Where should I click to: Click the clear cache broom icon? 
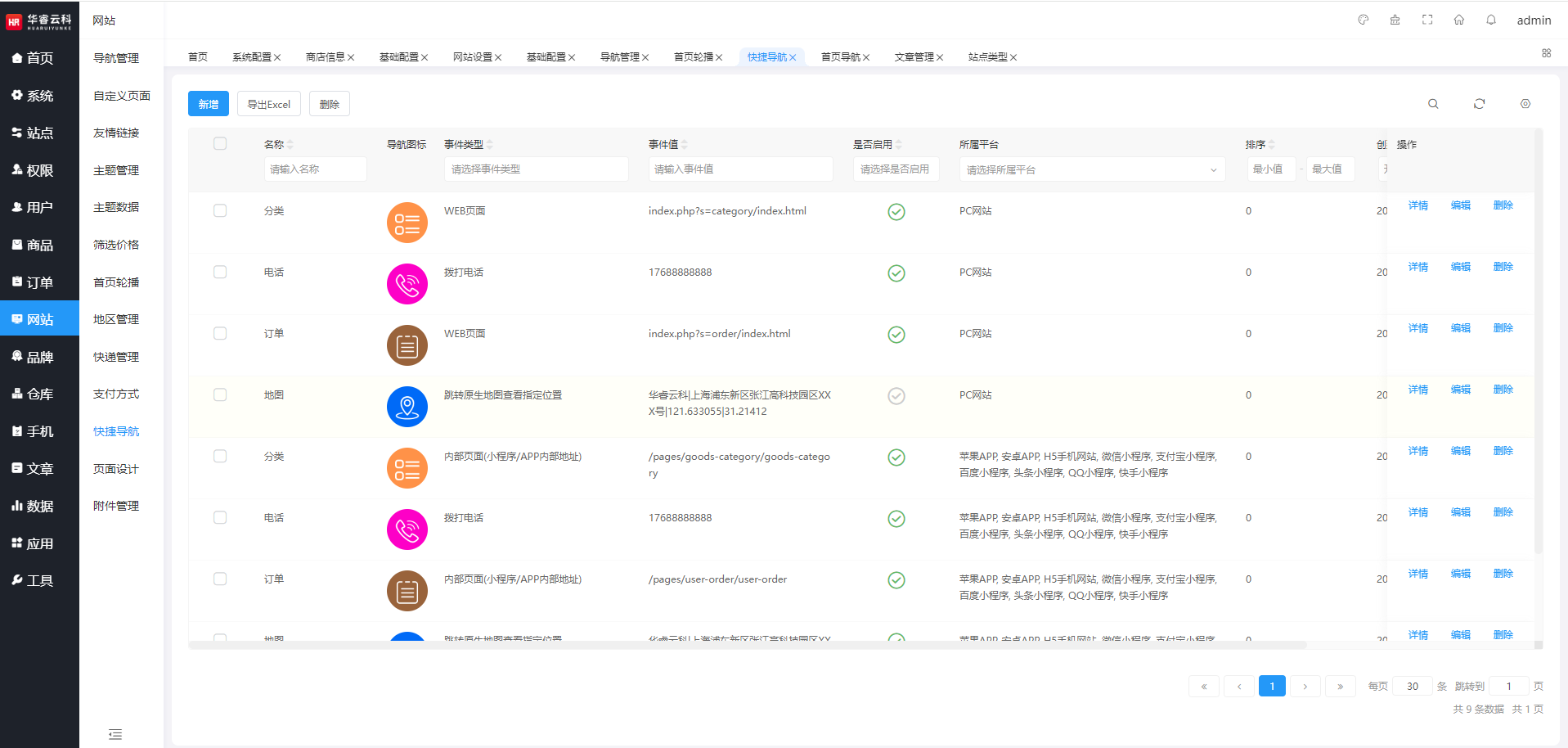tap(1395, 20)
